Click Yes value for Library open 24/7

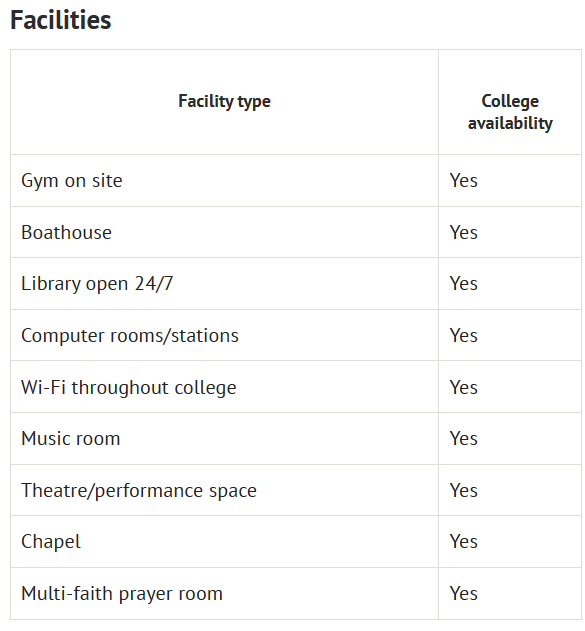[463, 284]
